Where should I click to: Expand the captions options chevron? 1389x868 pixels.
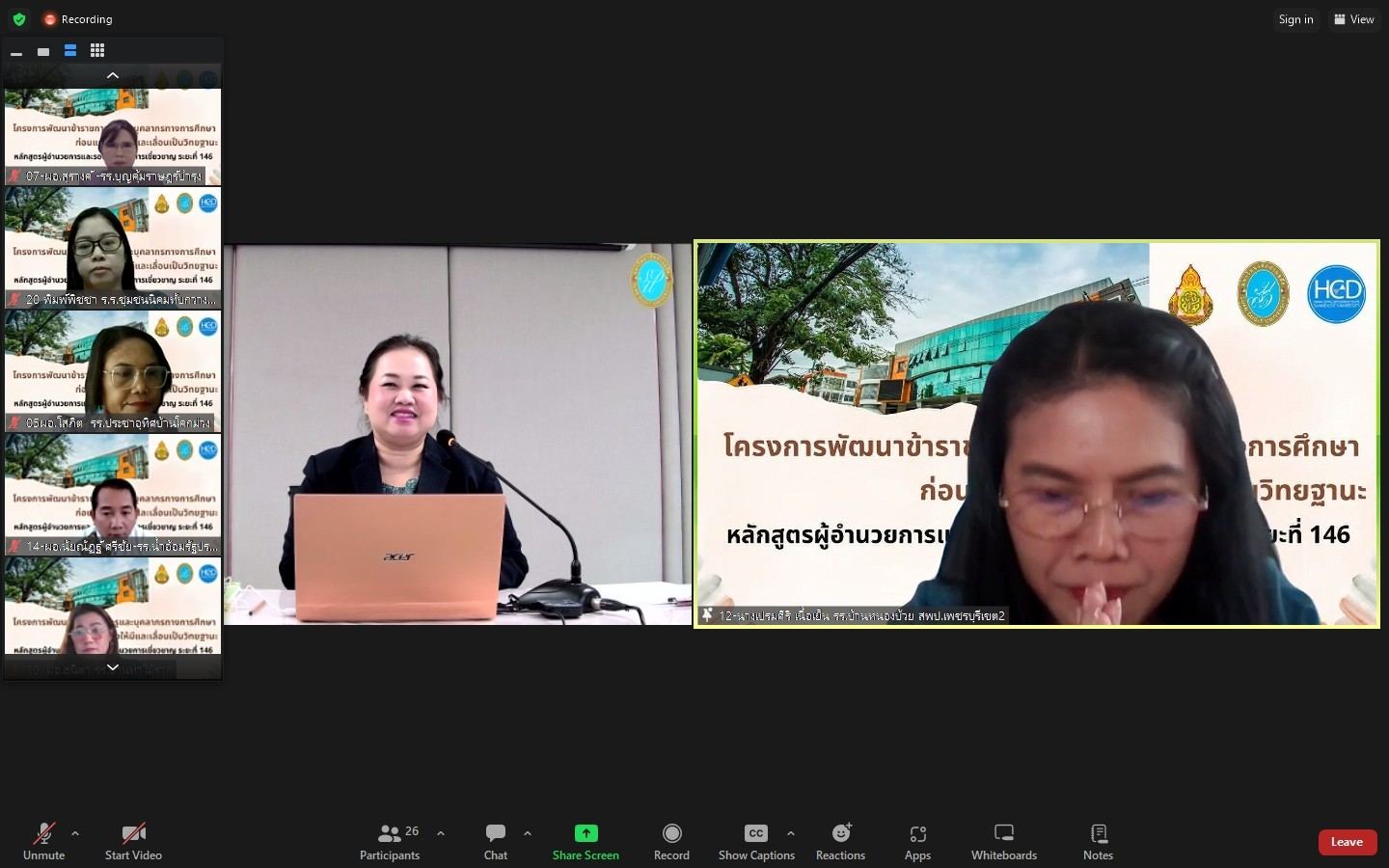791,833
